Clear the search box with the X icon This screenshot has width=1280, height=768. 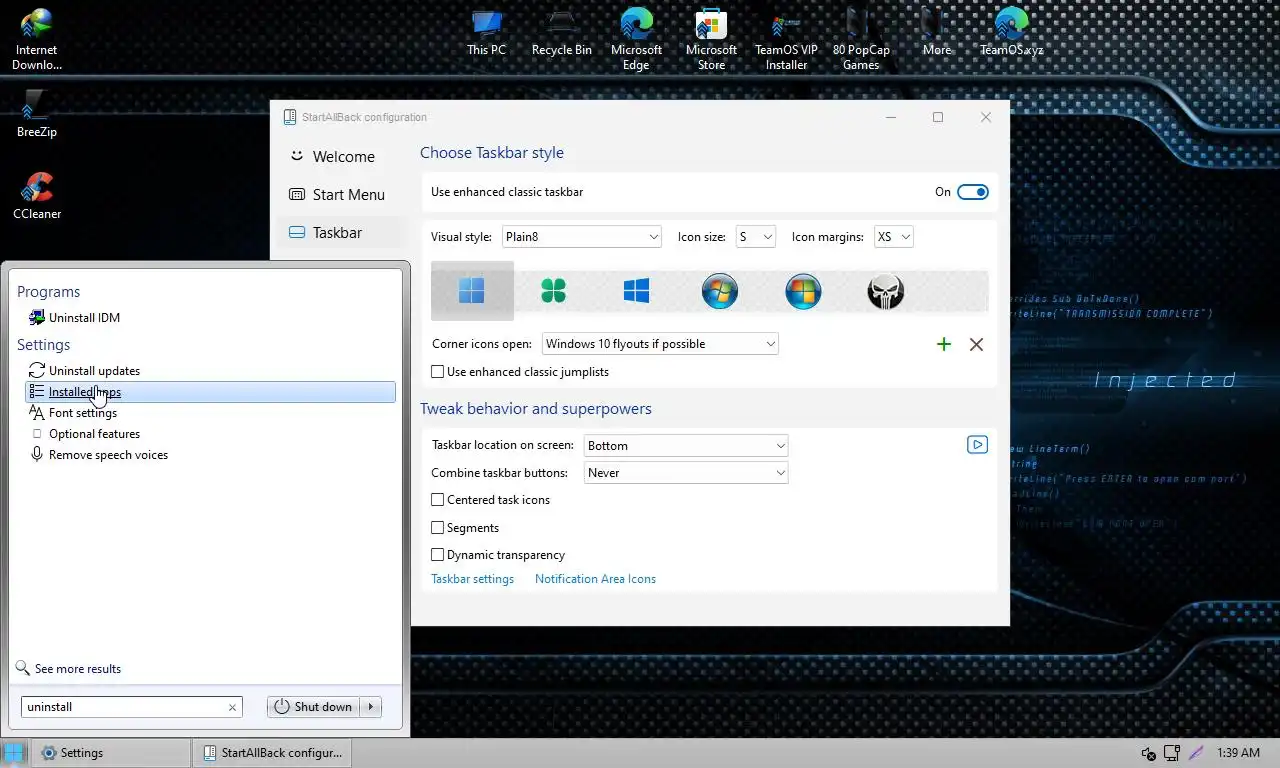click(x=232, y=707)
